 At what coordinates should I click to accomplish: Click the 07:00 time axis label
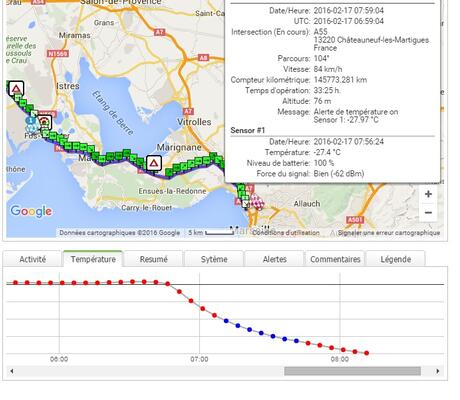tap(199, 359)
